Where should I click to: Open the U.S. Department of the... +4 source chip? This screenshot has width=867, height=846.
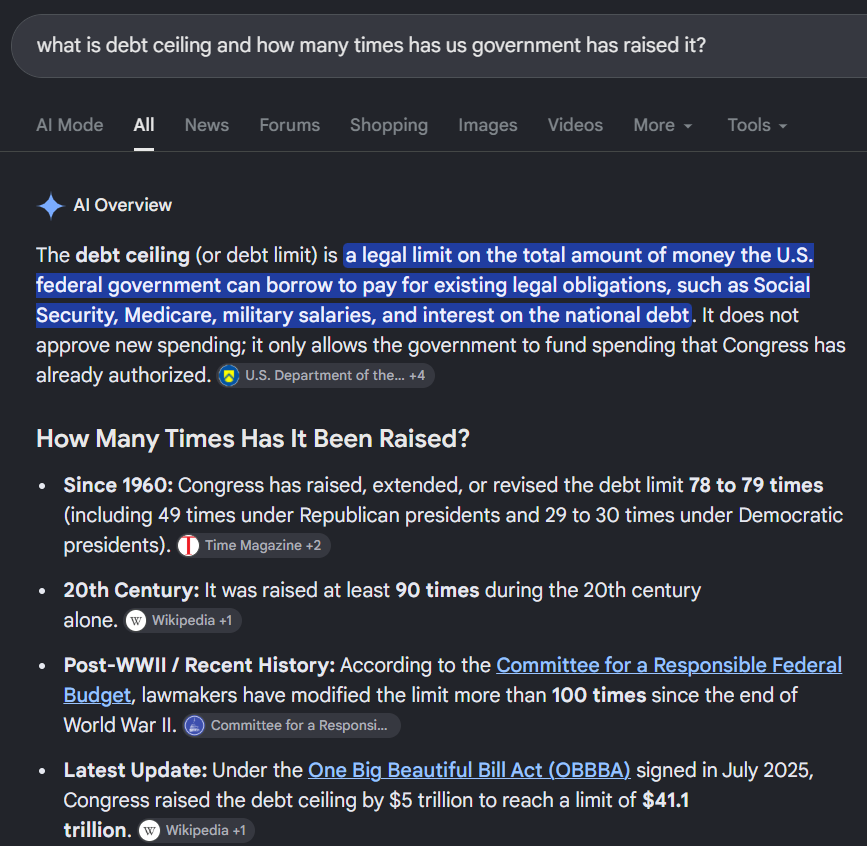(325, 376)
